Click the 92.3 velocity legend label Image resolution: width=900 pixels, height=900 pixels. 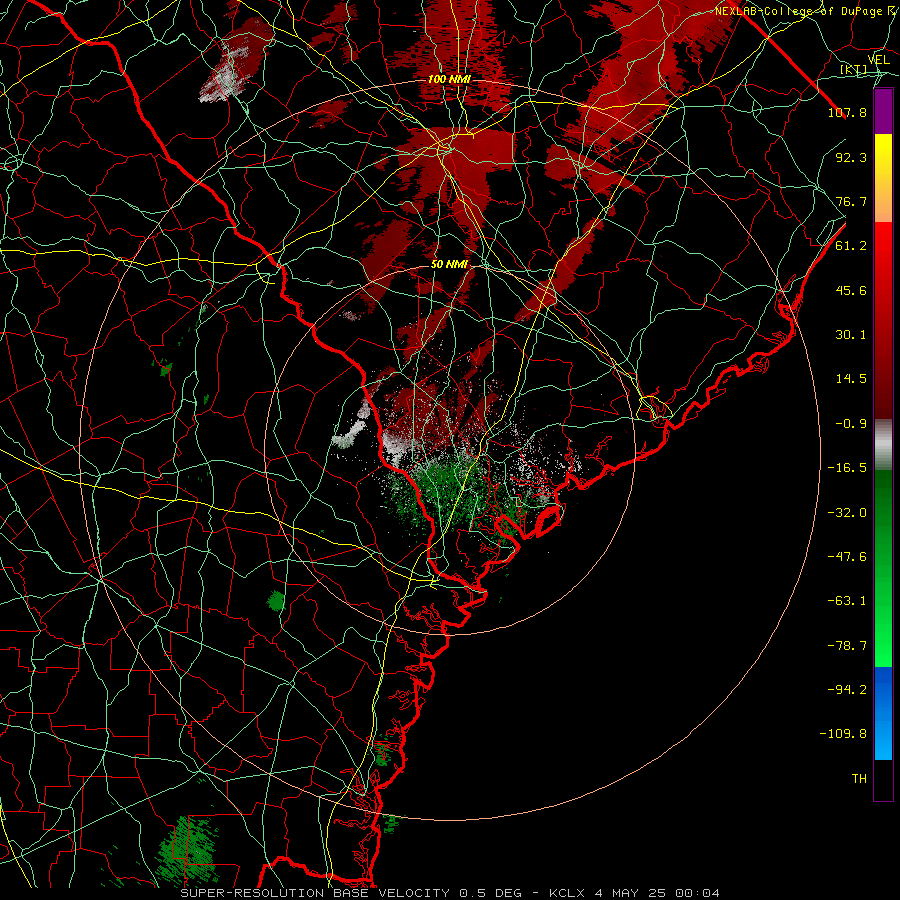click(851, 157)
